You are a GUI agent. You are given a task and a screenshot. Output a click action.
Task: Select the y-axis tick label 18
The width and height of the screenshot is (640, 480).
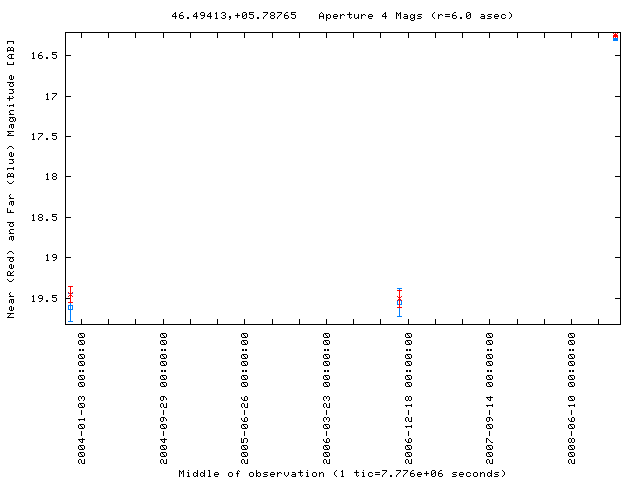52,177
